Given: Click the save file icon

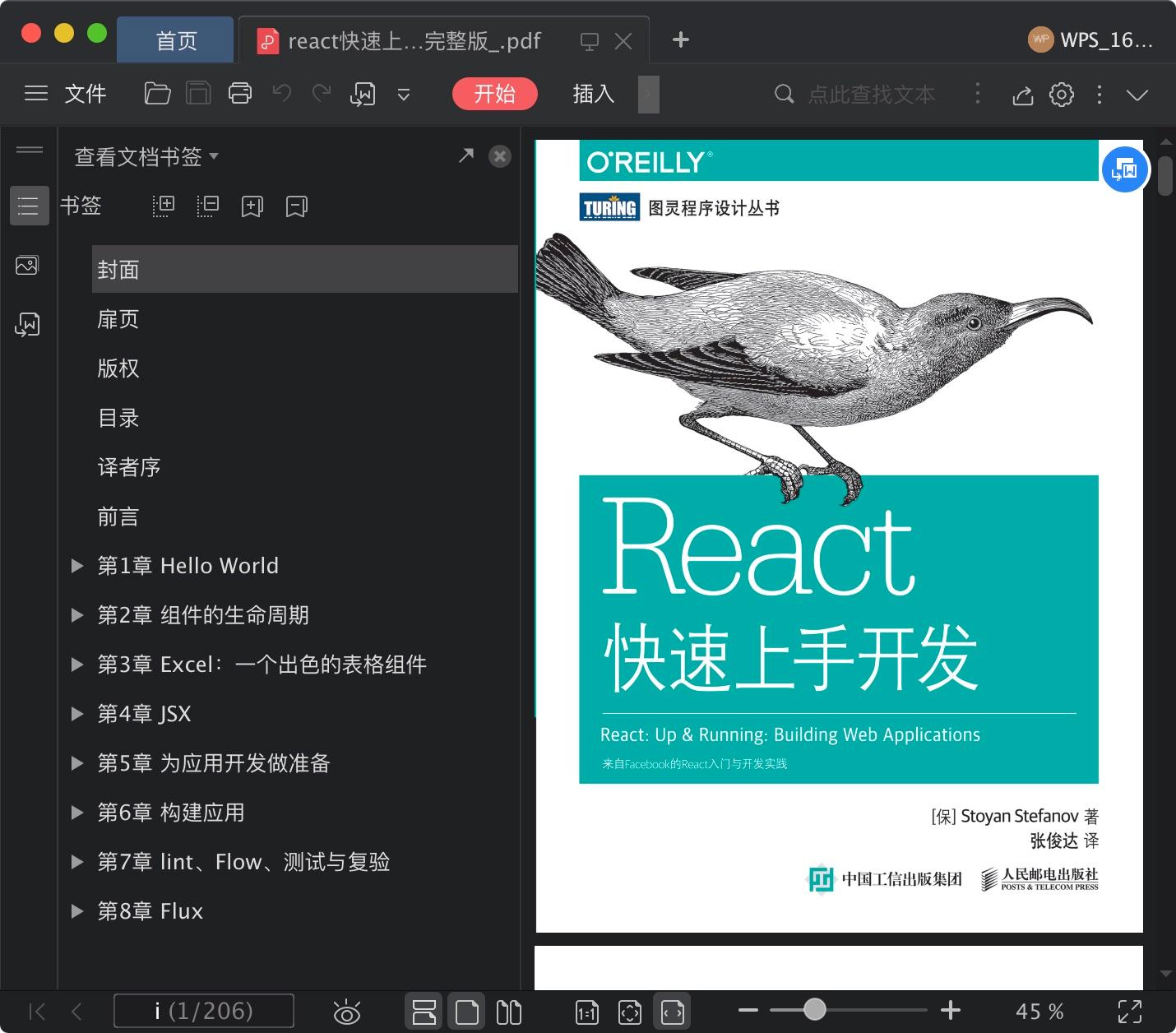Looking at the screenshot, I should click(x=198, y=94).
